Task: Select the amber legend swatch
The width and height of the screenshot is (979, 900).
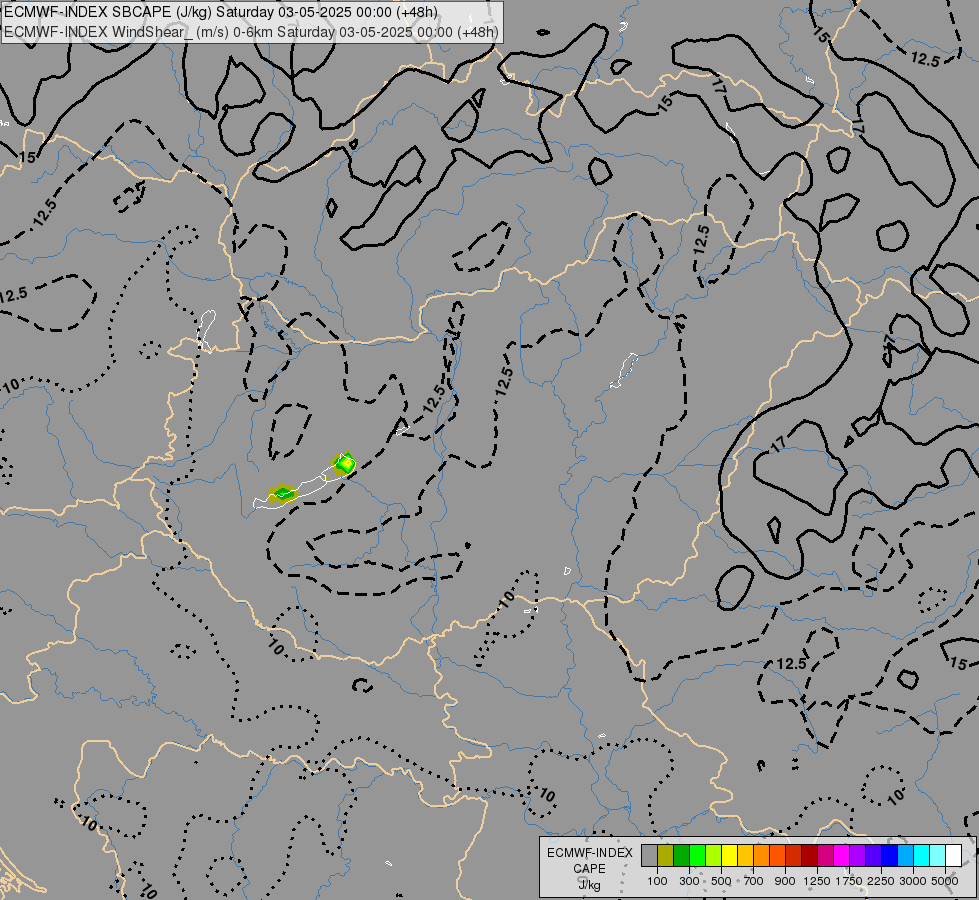Action: [745, 856]
